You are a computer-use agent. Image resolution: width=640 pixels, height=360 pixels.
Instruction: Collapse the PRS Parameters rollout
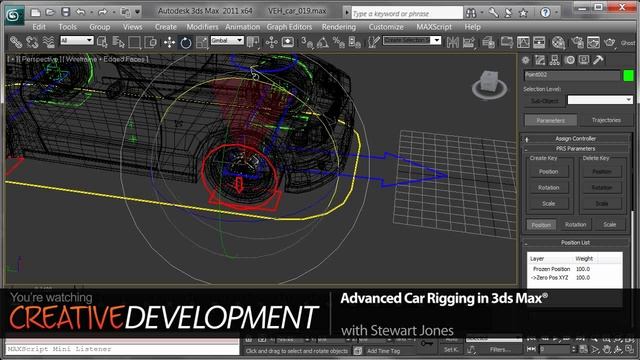click(x=576, y=149)
